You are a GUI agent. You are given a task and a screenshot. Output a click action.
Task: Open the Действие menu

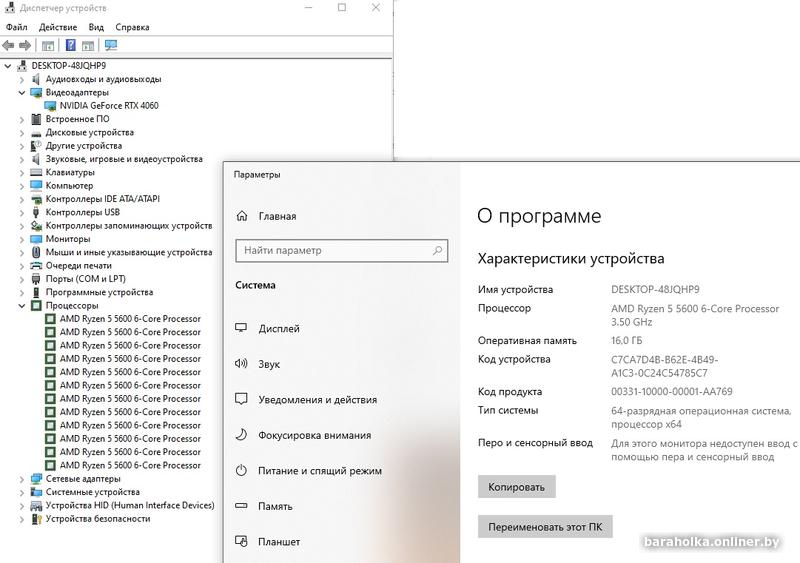point(58,27)
